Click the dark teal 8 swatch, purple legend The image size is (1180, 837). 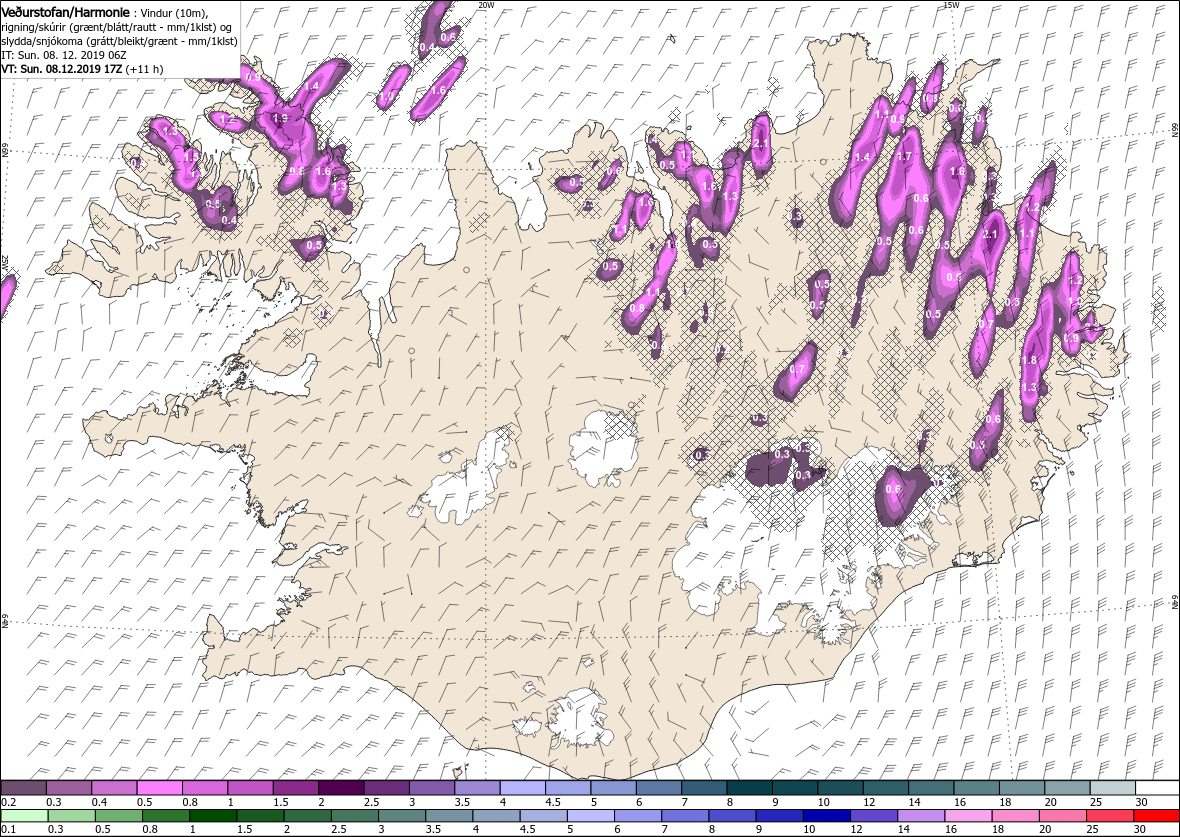point(749,788)
